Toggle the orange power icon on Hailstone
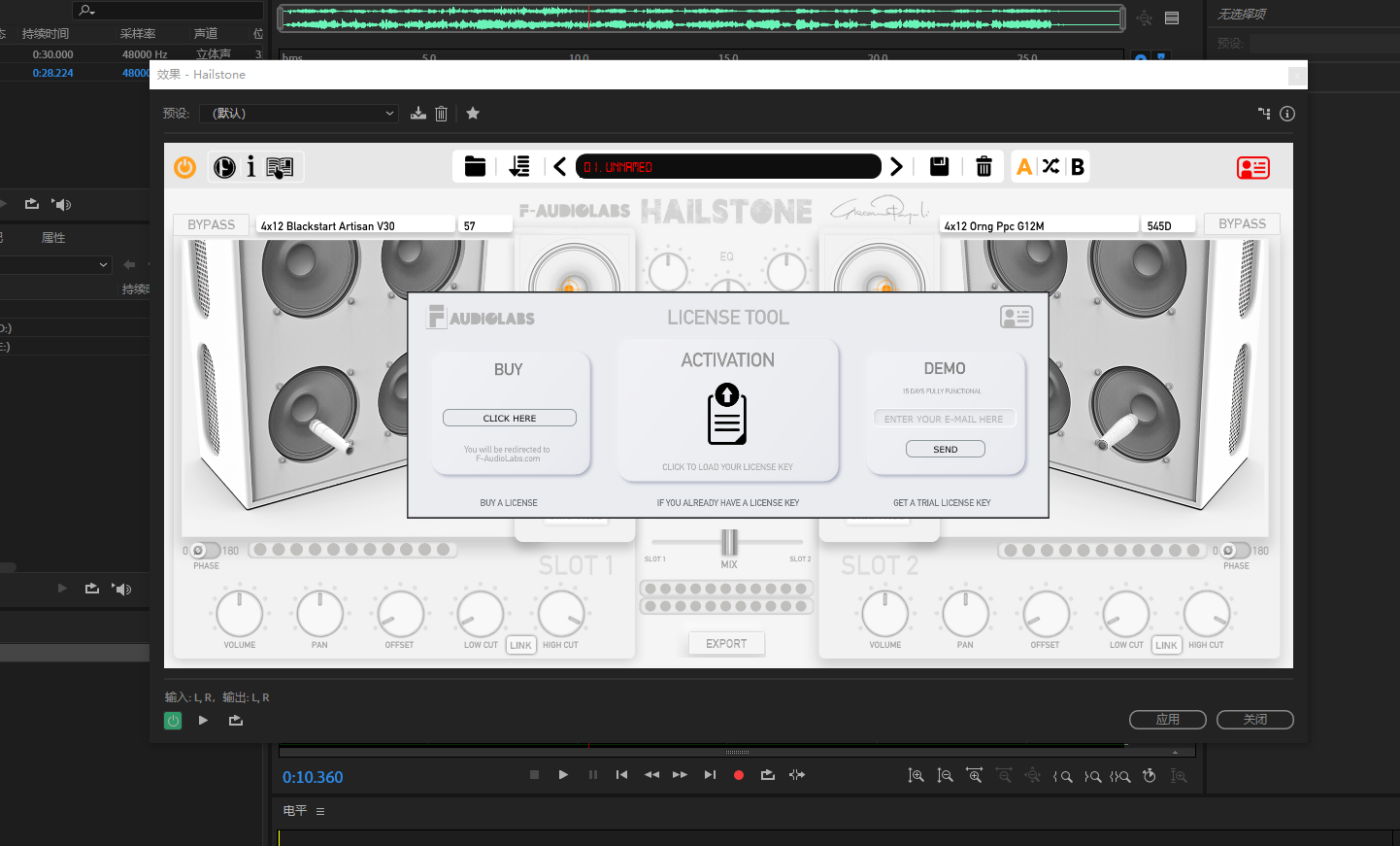 point(184,167)
